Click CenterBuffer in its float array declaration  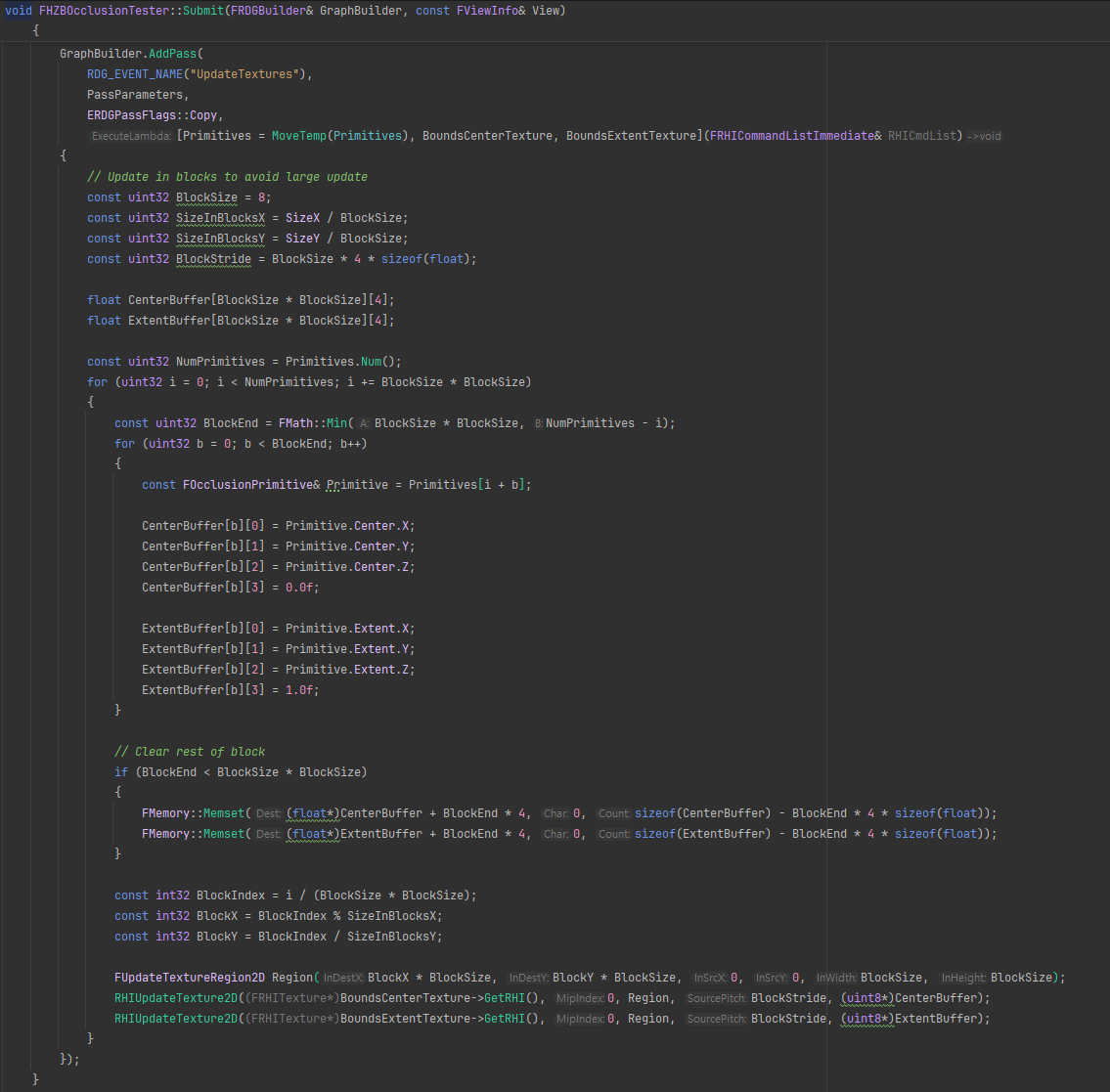tap(169, 300)
